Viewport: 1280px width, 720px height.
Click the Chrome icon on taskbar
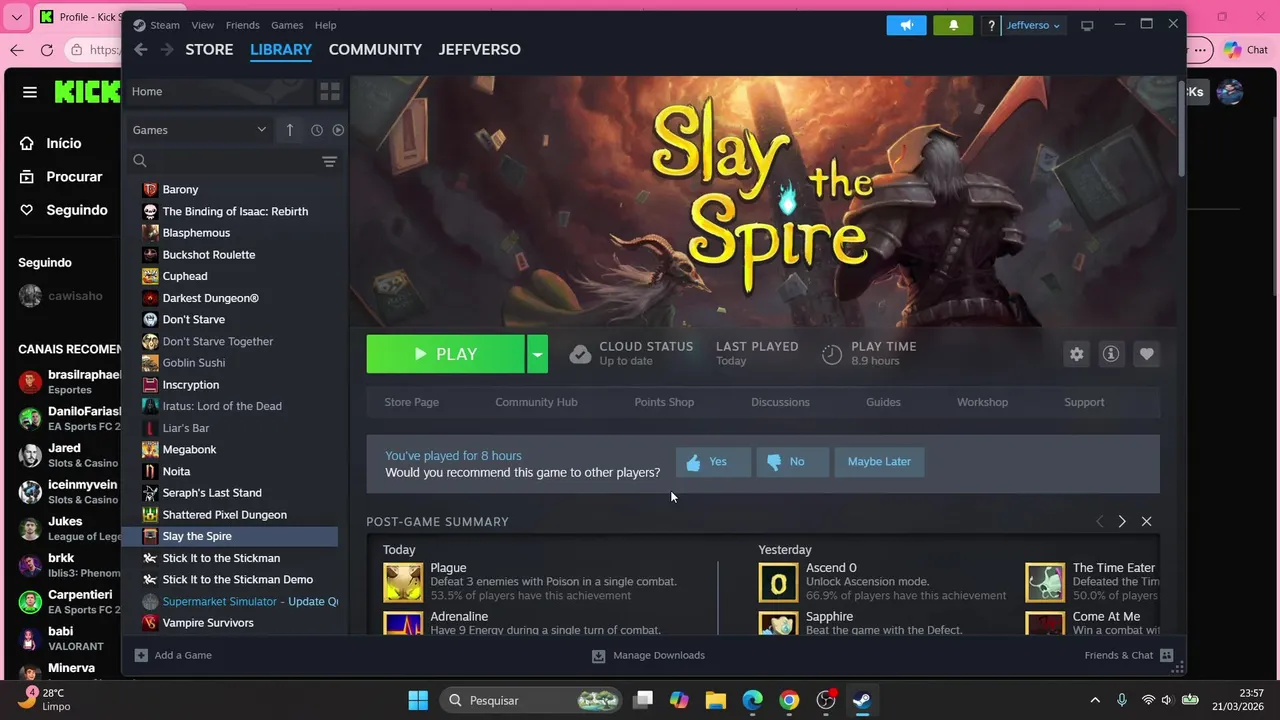789,700
